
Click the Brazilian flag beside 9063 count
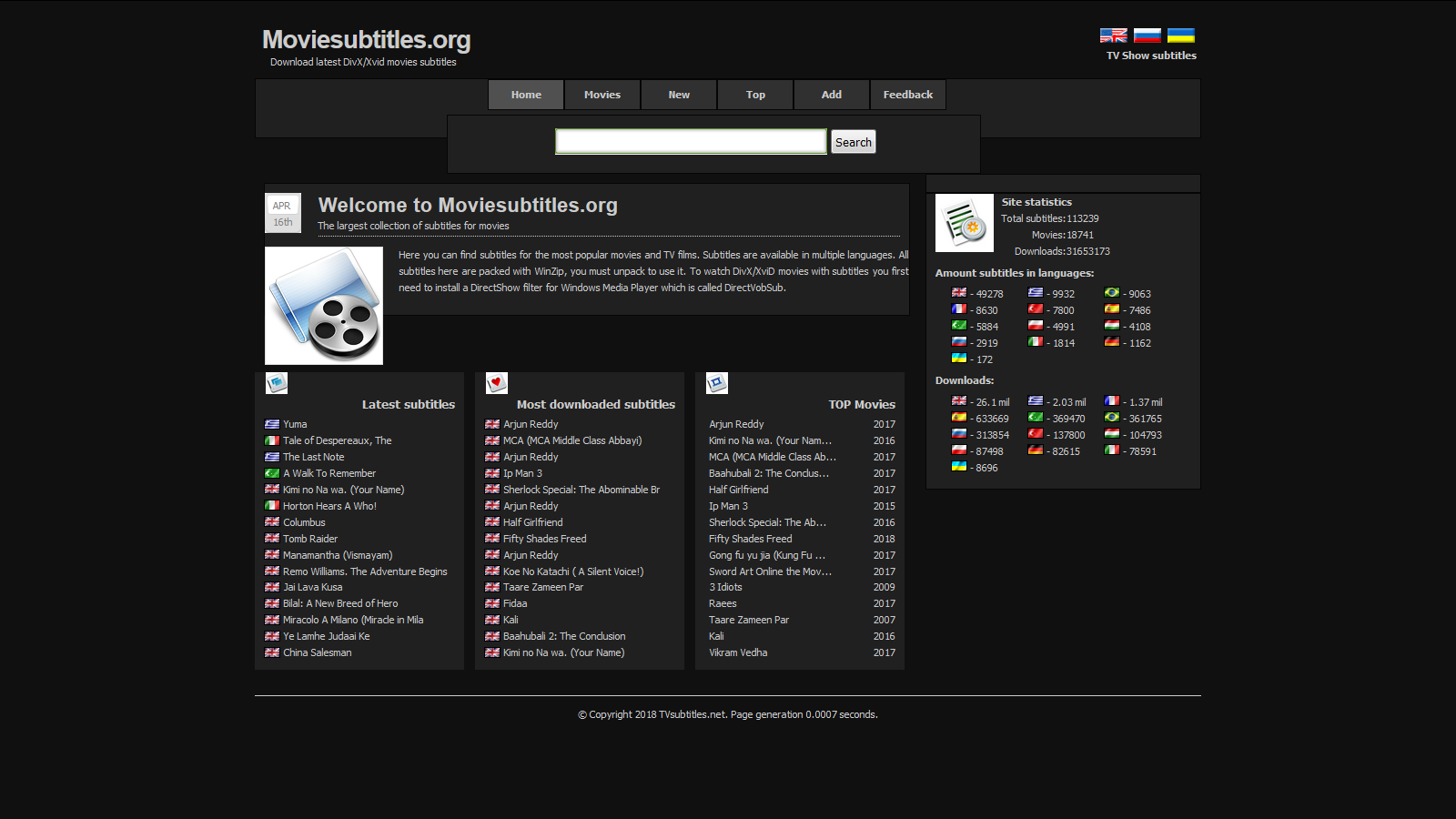pos(1112,292)
